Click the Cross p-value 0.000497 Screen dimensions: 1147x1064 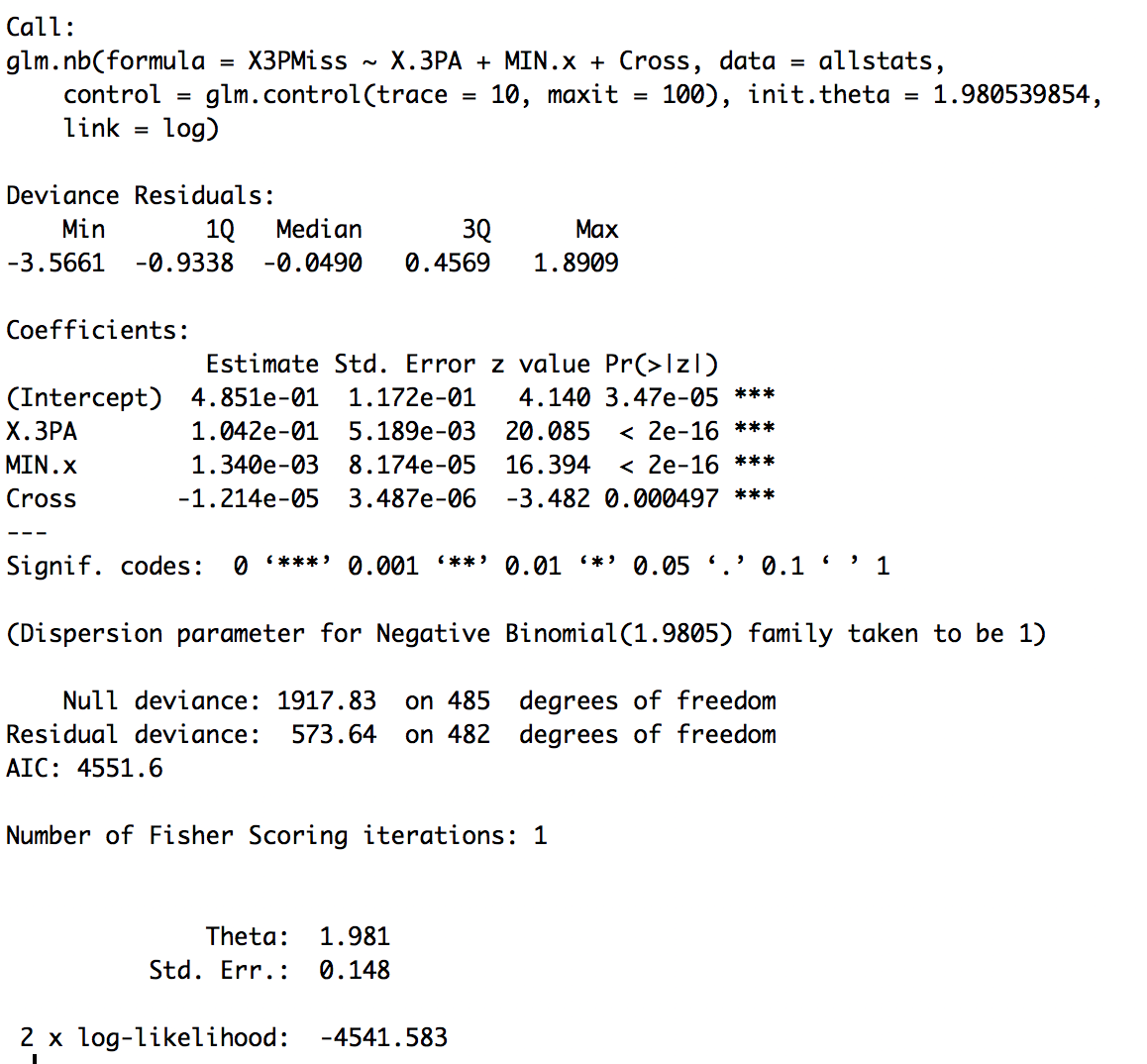(661, 498)
